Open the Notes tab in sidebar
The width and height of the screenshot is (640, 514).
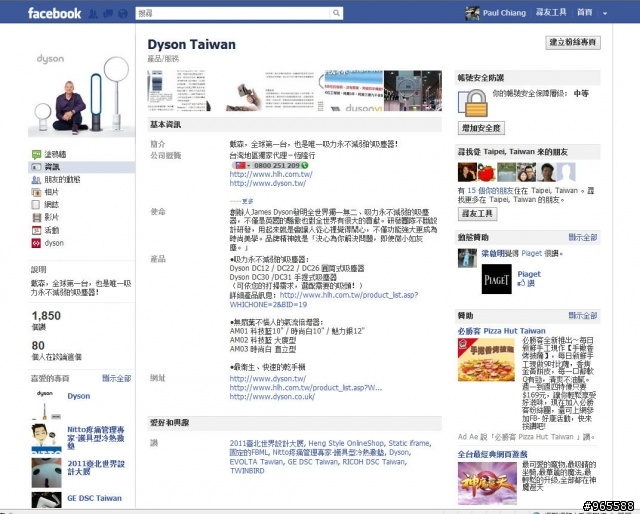(82, 205)
